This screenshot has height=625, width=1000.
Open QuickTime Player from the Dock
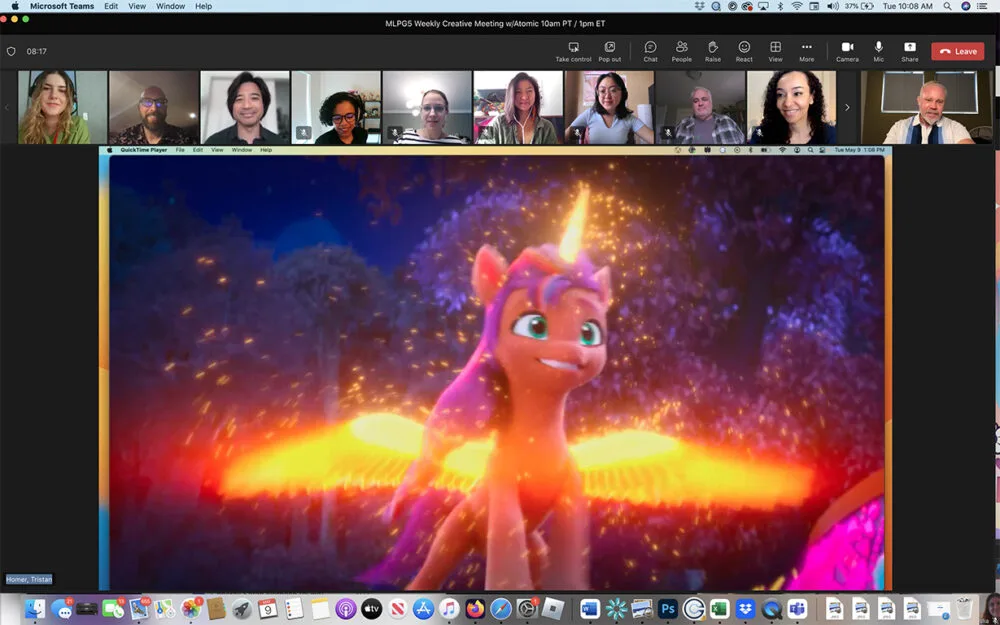(x=772, y=609)
